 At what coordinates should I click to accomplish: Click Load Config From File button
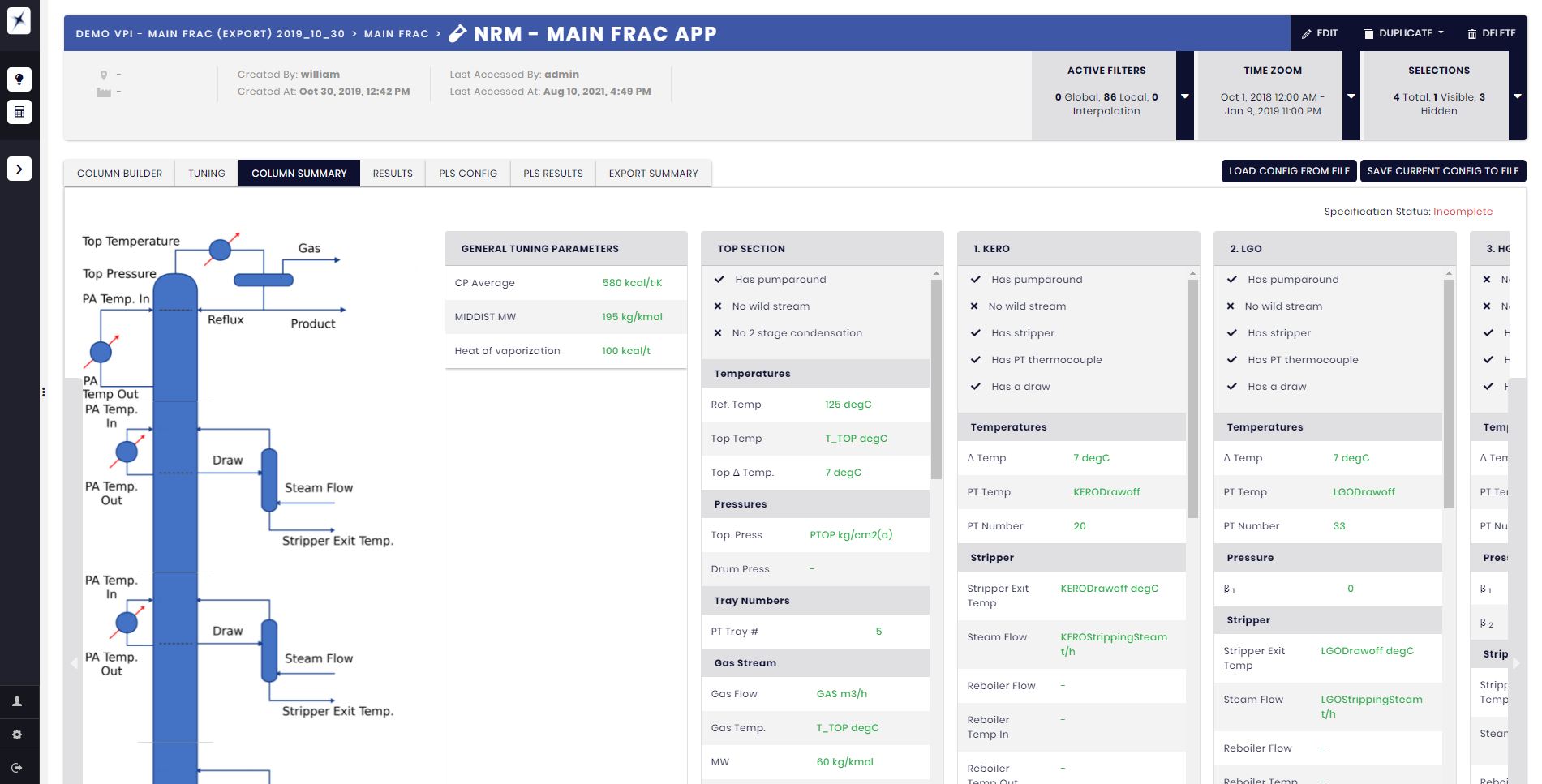[x=1288, y=171]
